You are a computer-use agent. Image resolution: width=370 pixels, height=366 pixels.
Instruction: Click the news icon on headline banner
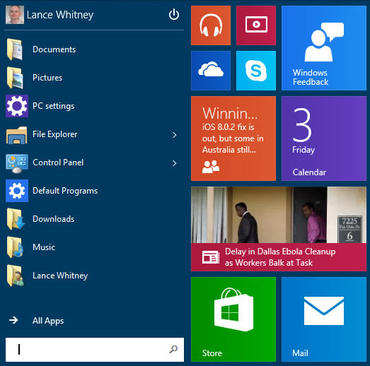pyautogui.click(x=211, y=257)
